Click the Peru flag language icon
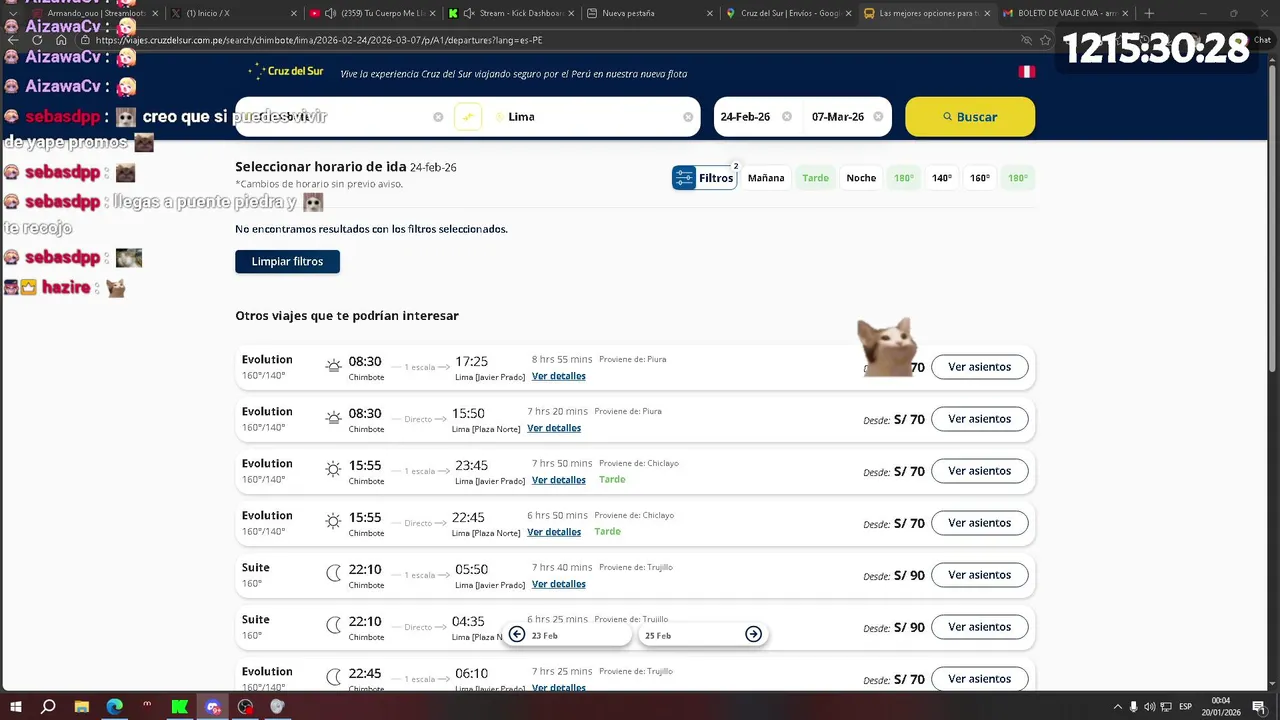1280x720 pixels. [x=1026, y=72]
